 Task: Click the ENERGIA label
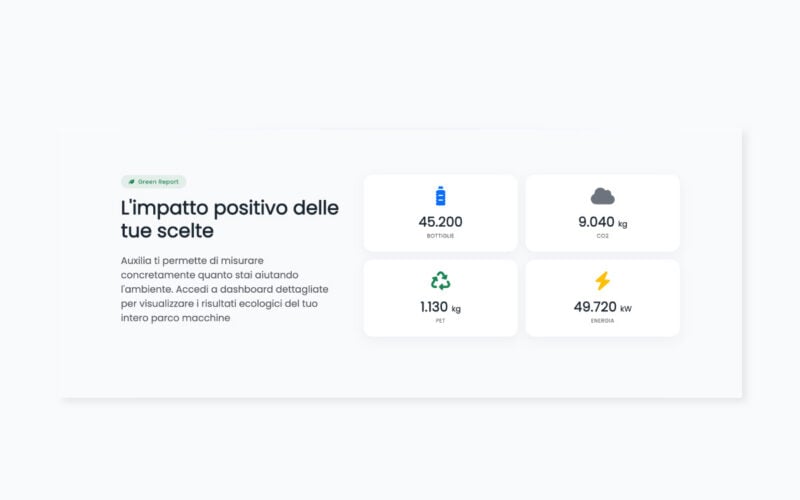tap(602, 321)
